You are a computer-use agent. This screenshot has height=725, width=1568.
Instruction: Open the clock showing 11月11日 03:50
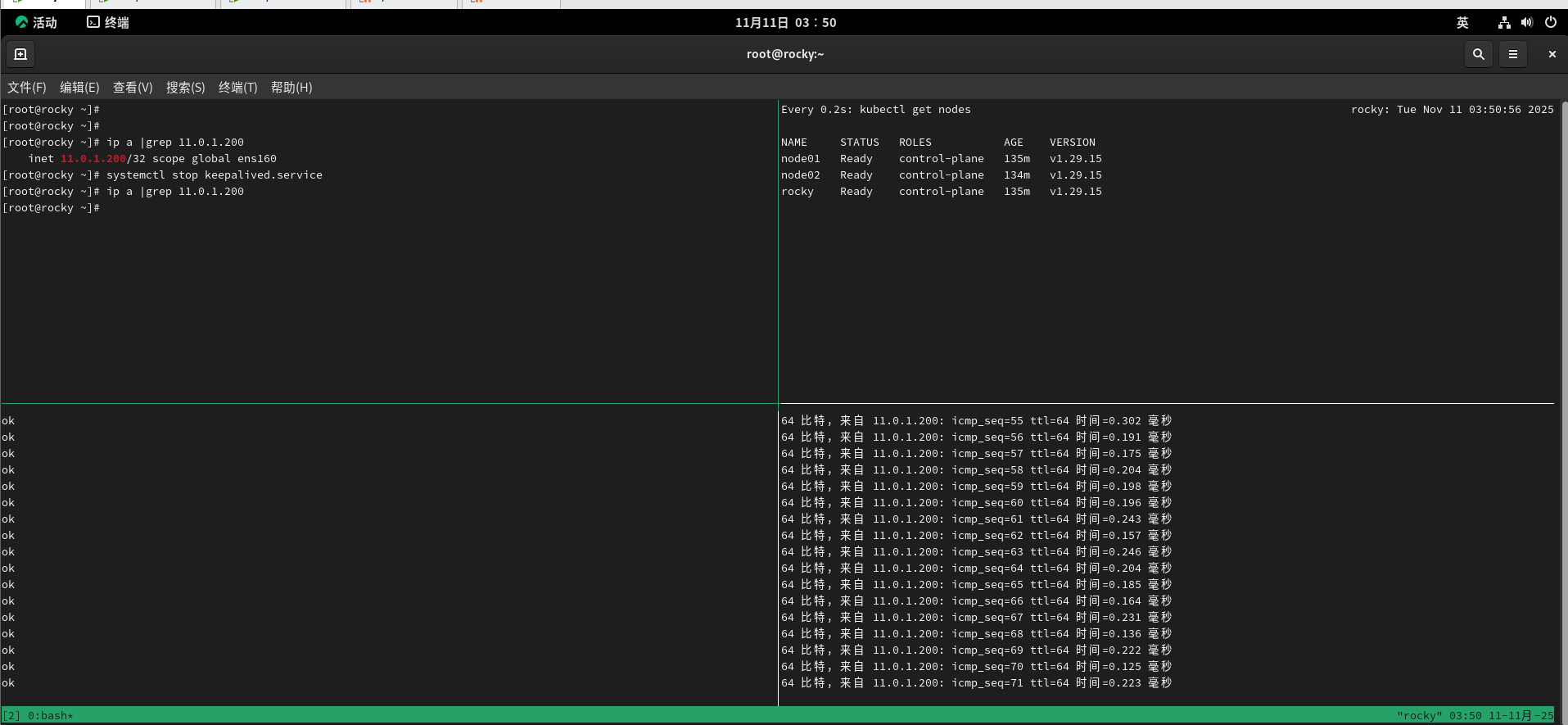(785, 22)
